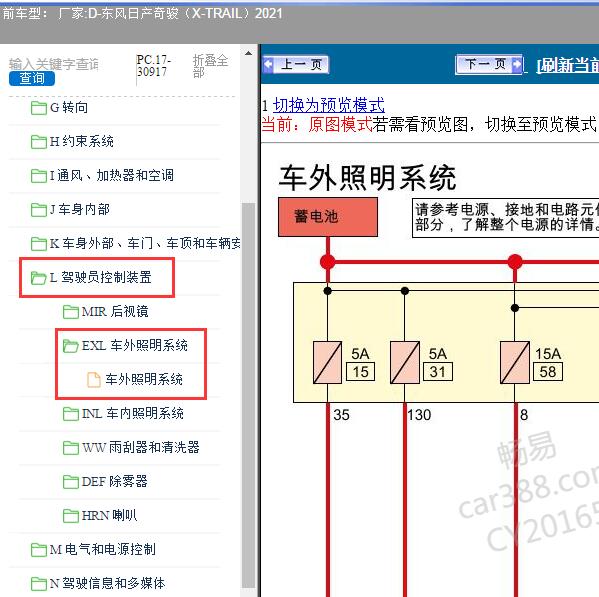The image size is (599, 597).
Task: Click the 15A fuse symbol numbered 58
Action: click(x=515, y=362)
